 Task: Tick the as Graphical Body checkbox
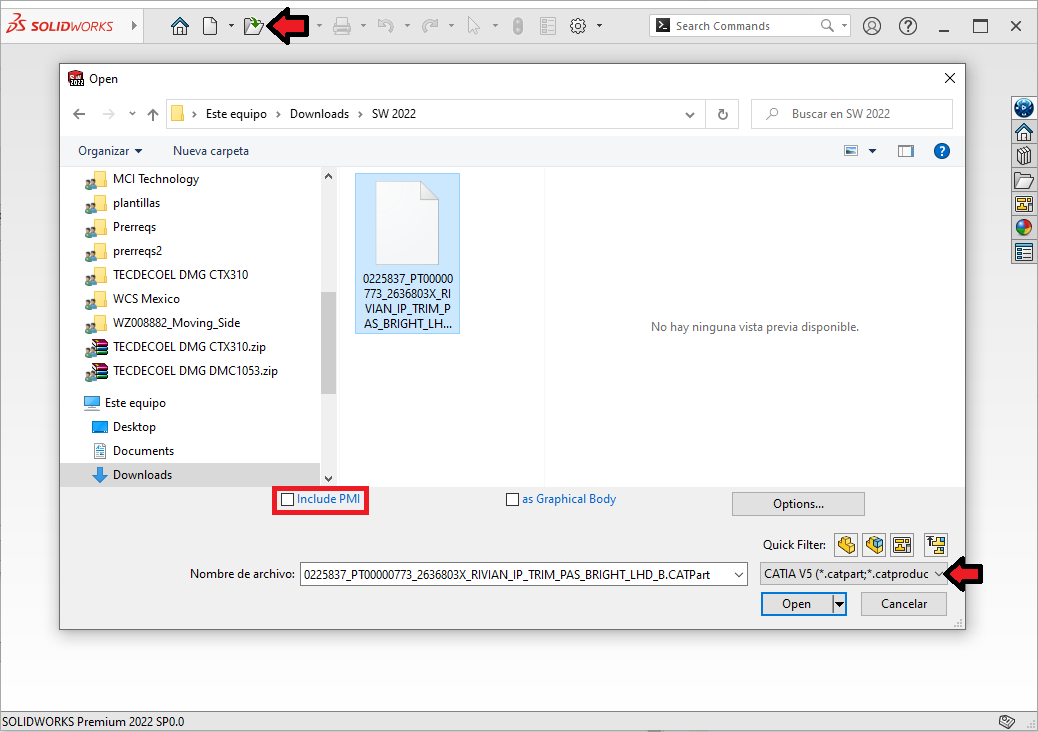pyautogui.click(x=512, y=500)
